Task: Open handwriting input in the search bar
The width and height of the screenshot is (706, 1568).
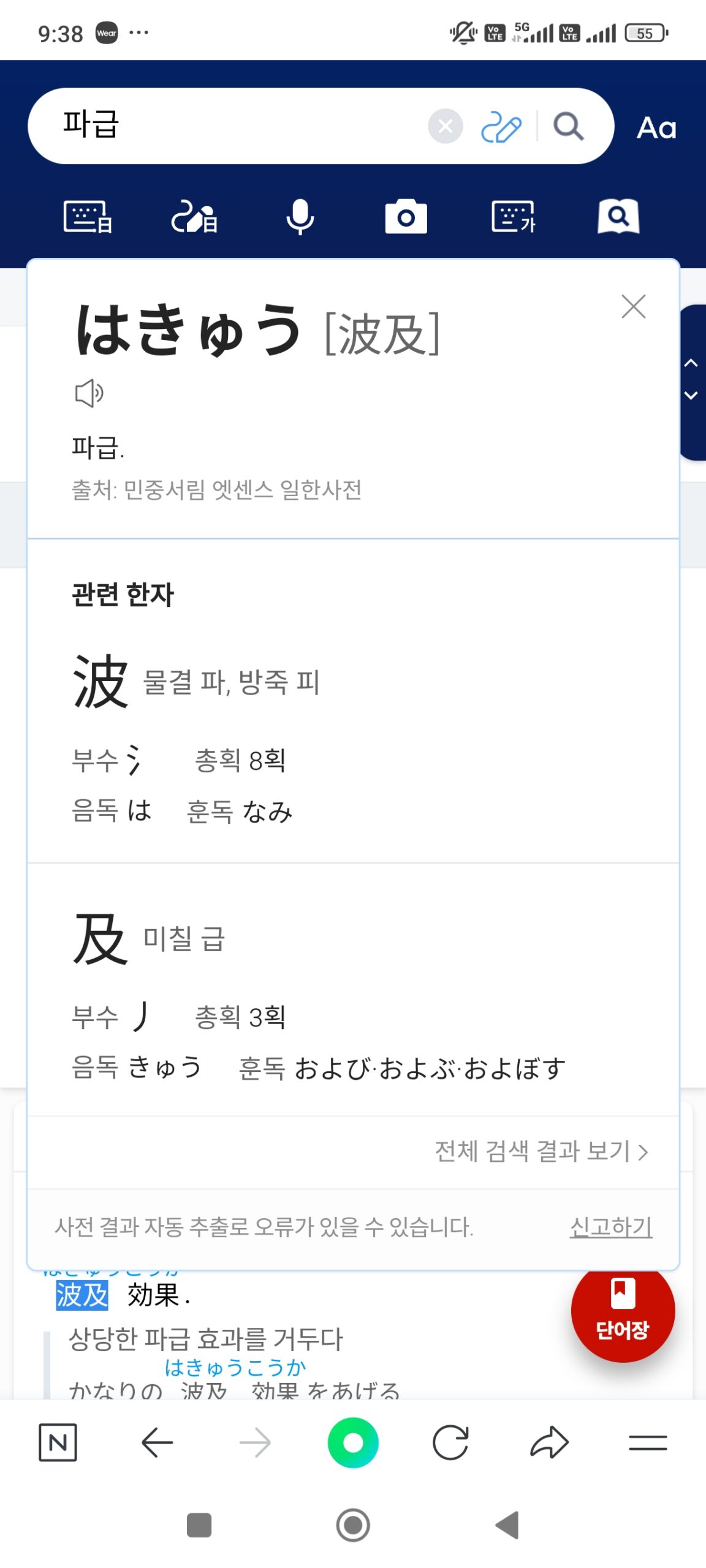Action: [501, 127]
